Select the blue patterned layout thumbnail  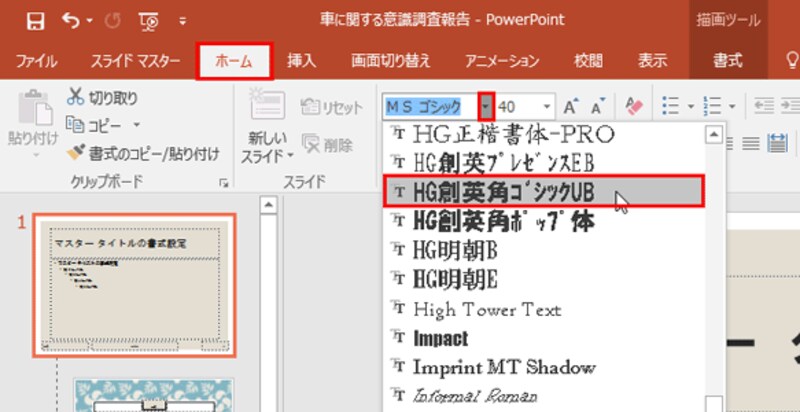[154, 395]
